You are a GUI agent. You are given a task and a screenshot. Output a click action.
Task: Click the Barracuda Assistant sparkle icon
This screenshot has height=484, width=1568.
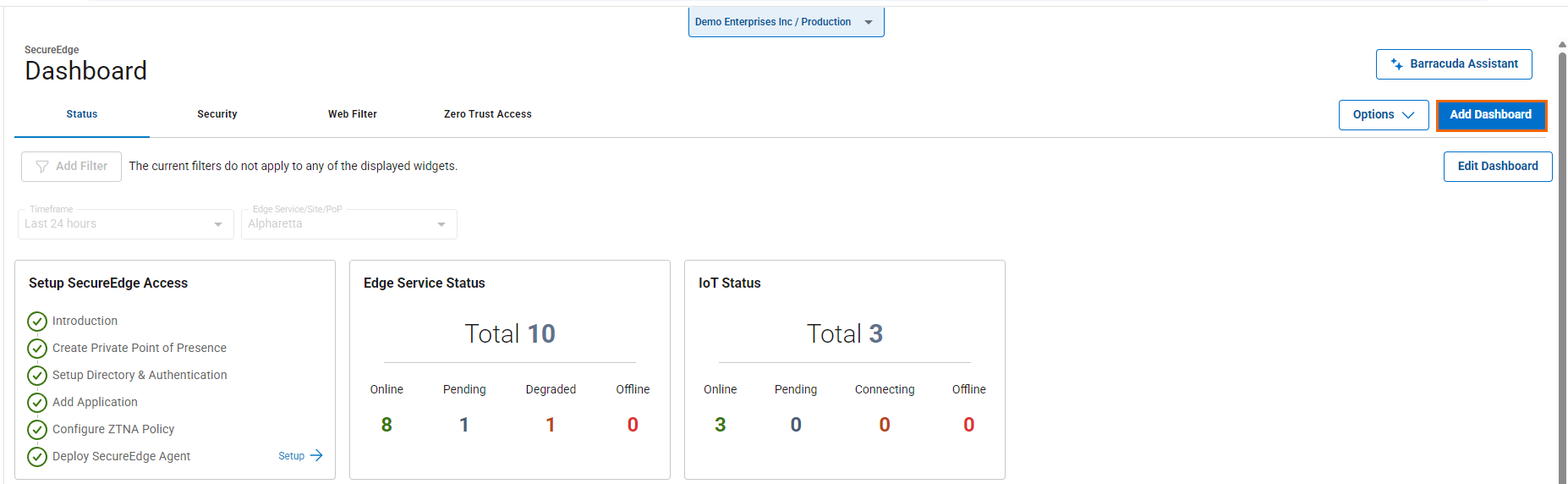click(1396, 64)
